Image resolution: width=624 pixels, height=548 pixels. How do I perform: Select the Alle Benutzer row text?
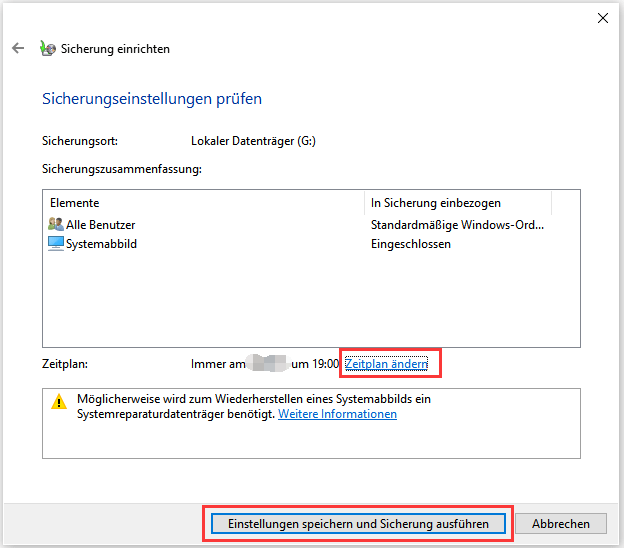pyautogui.click(x=101, y=225)
